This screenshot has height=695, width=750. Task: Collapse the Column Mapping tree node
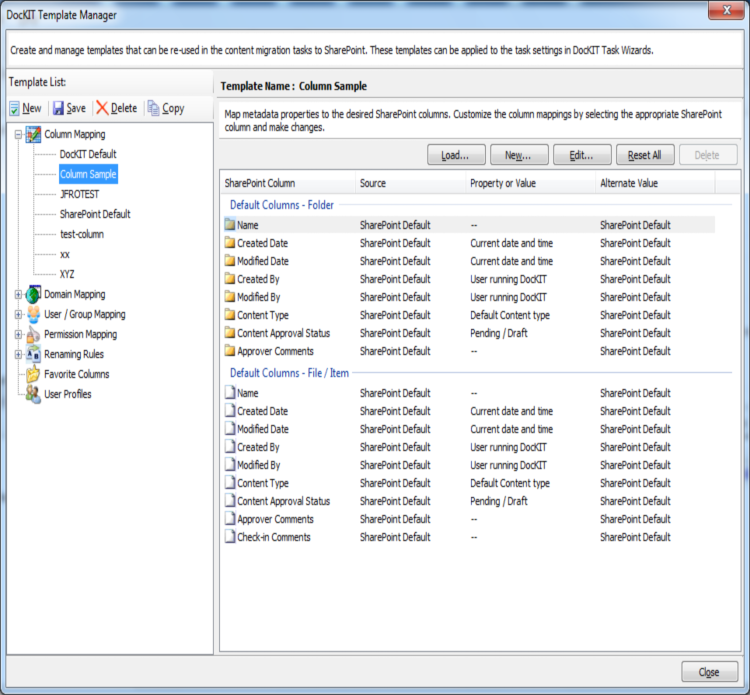(18, 135)
